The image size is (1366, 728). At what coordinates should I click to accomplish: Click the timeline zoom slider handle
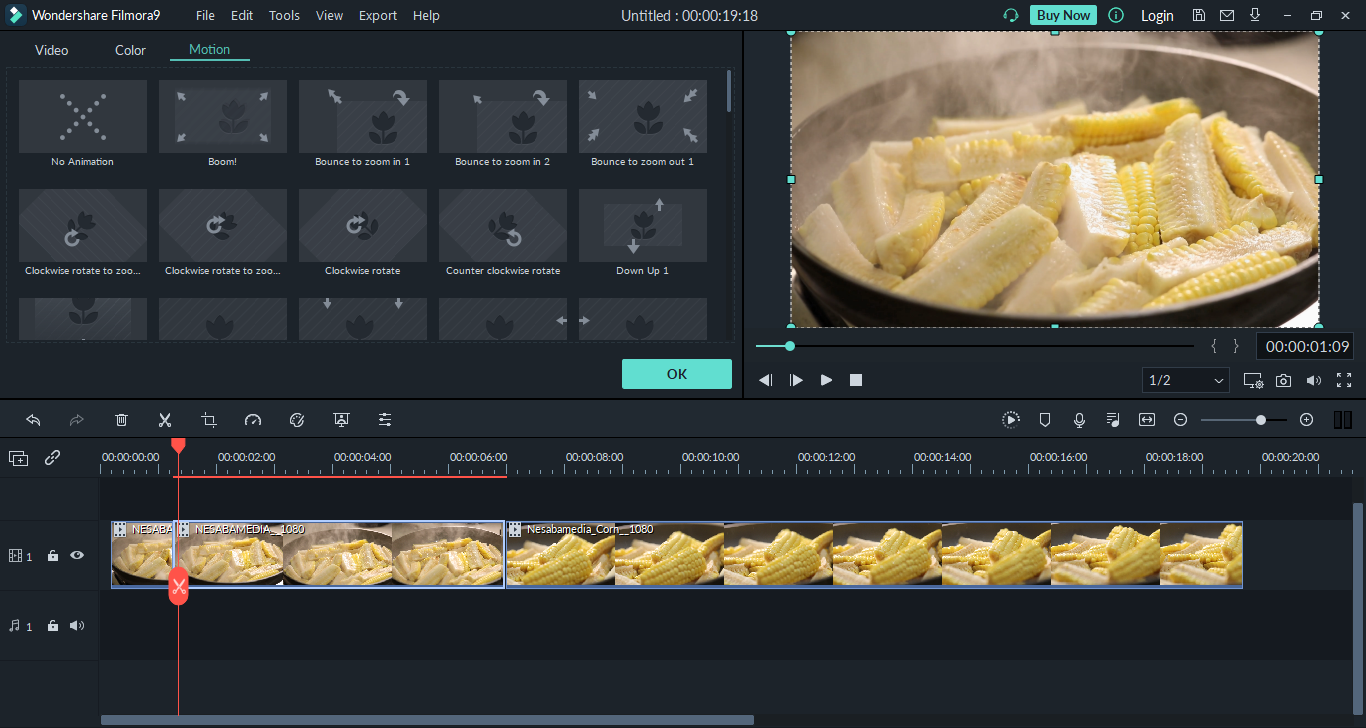tap(1261, 420)
